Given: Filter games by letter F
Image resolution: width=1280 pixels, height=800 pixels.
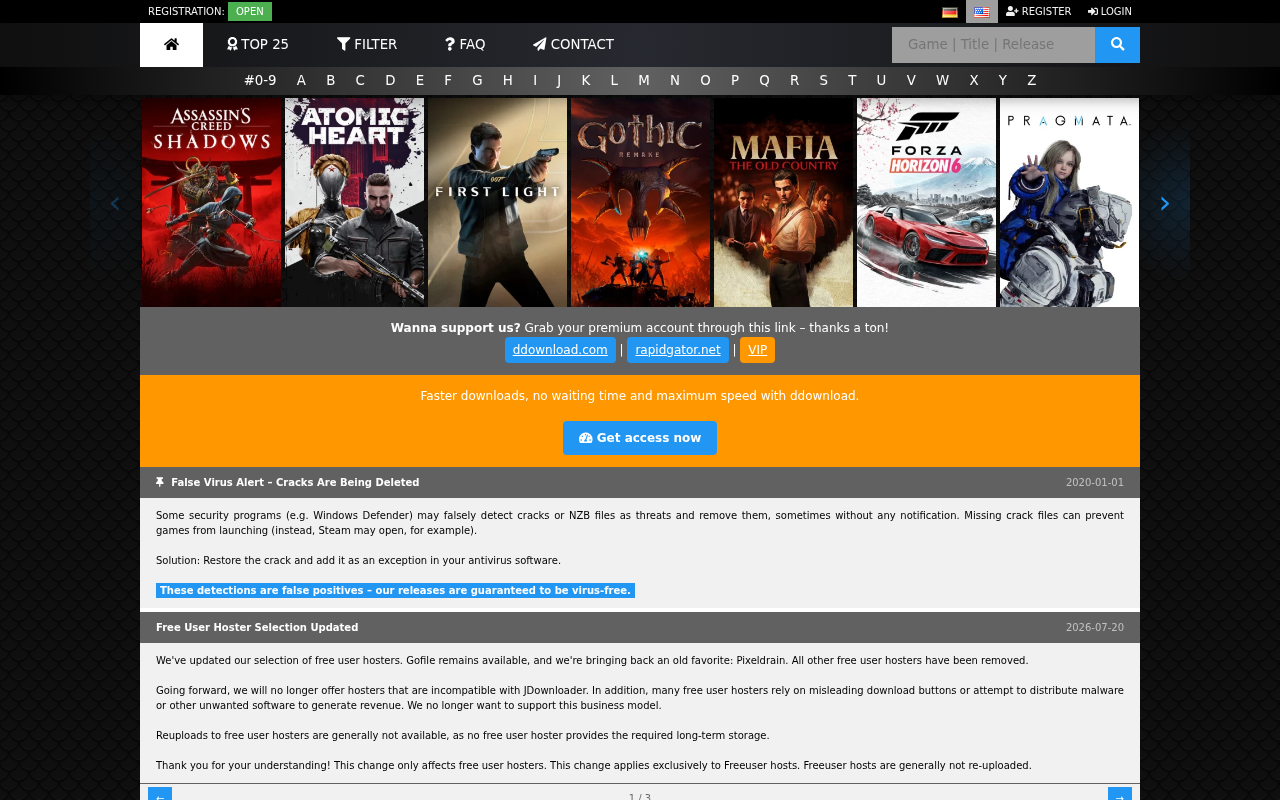Looking at the screenshot, I should click(x=448, y=81).
